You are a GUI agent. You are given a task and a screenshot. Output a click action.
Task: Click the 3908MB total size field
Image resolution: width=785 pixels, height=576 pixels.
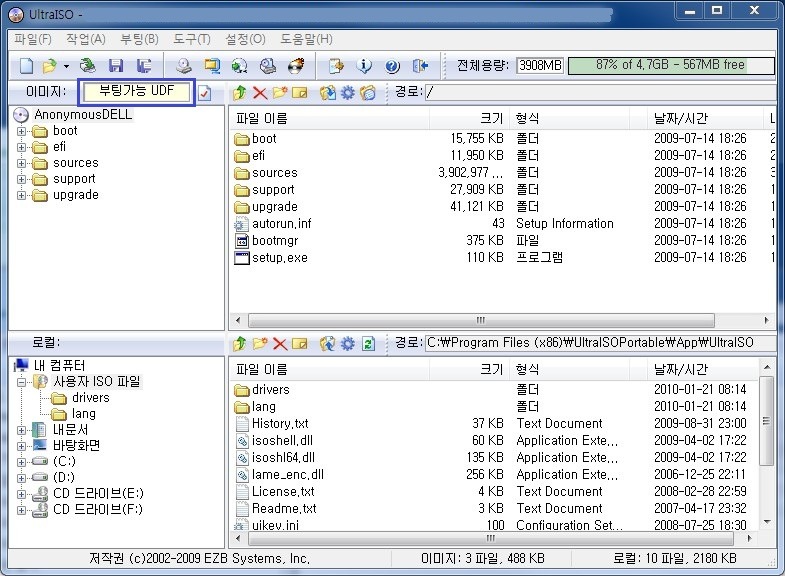tap(540, 65)
